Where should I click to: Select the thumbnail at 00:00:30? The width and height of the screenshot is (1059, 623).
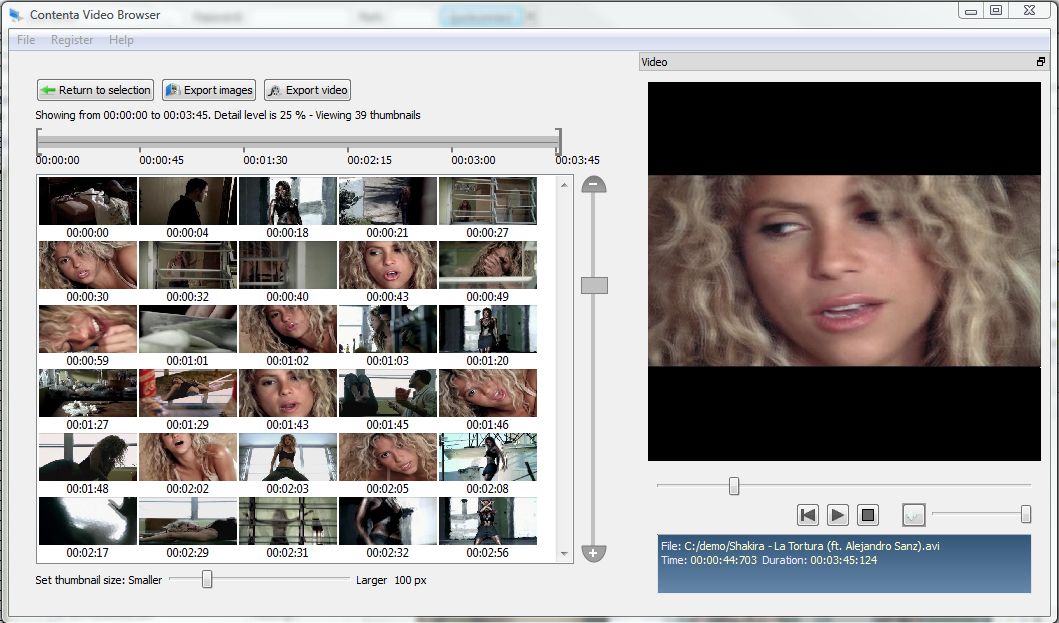pos(88,265)
